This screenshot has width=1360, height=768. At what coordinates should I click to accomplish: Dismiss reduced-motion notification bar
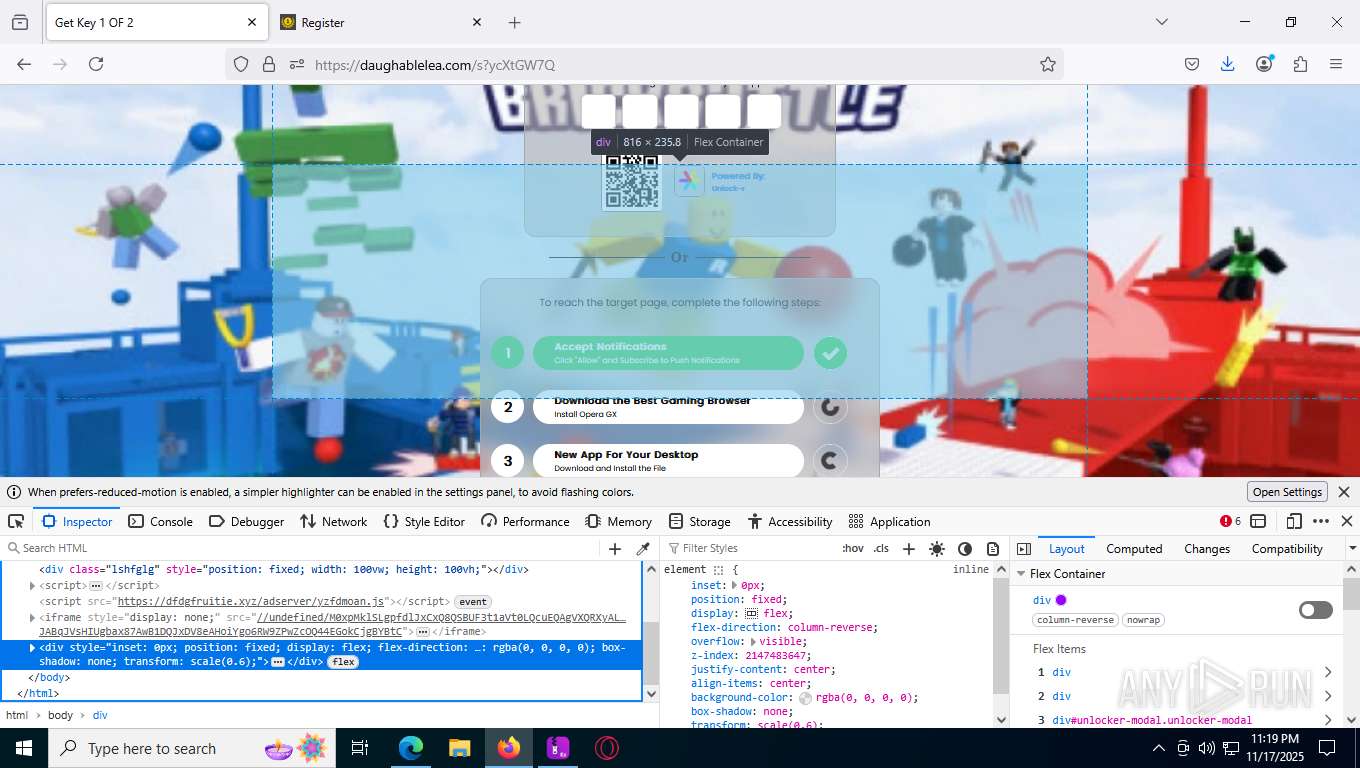[x=1344, y=492]
